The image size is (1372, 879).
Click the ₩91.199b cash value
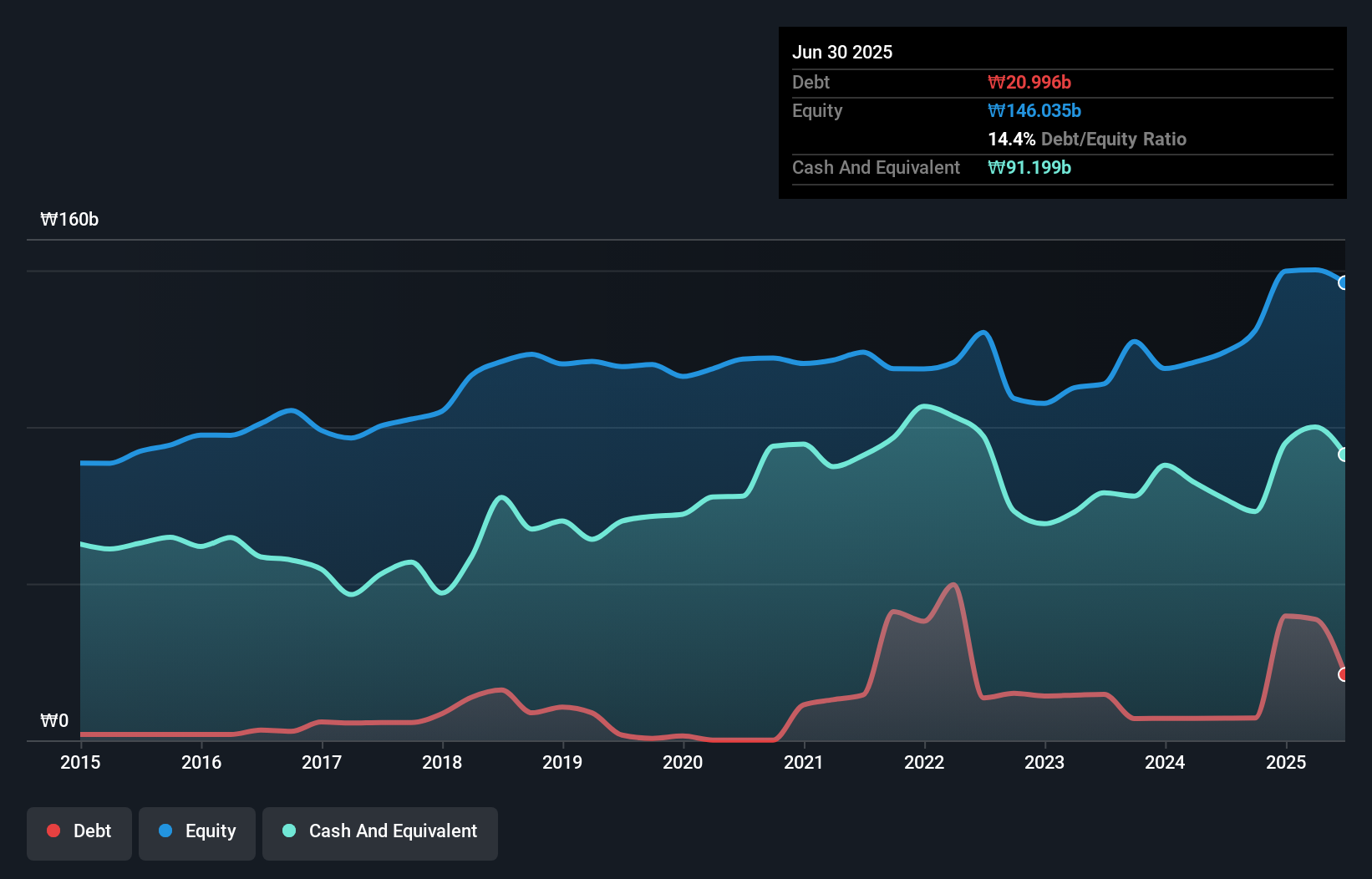coord(1029,167)
